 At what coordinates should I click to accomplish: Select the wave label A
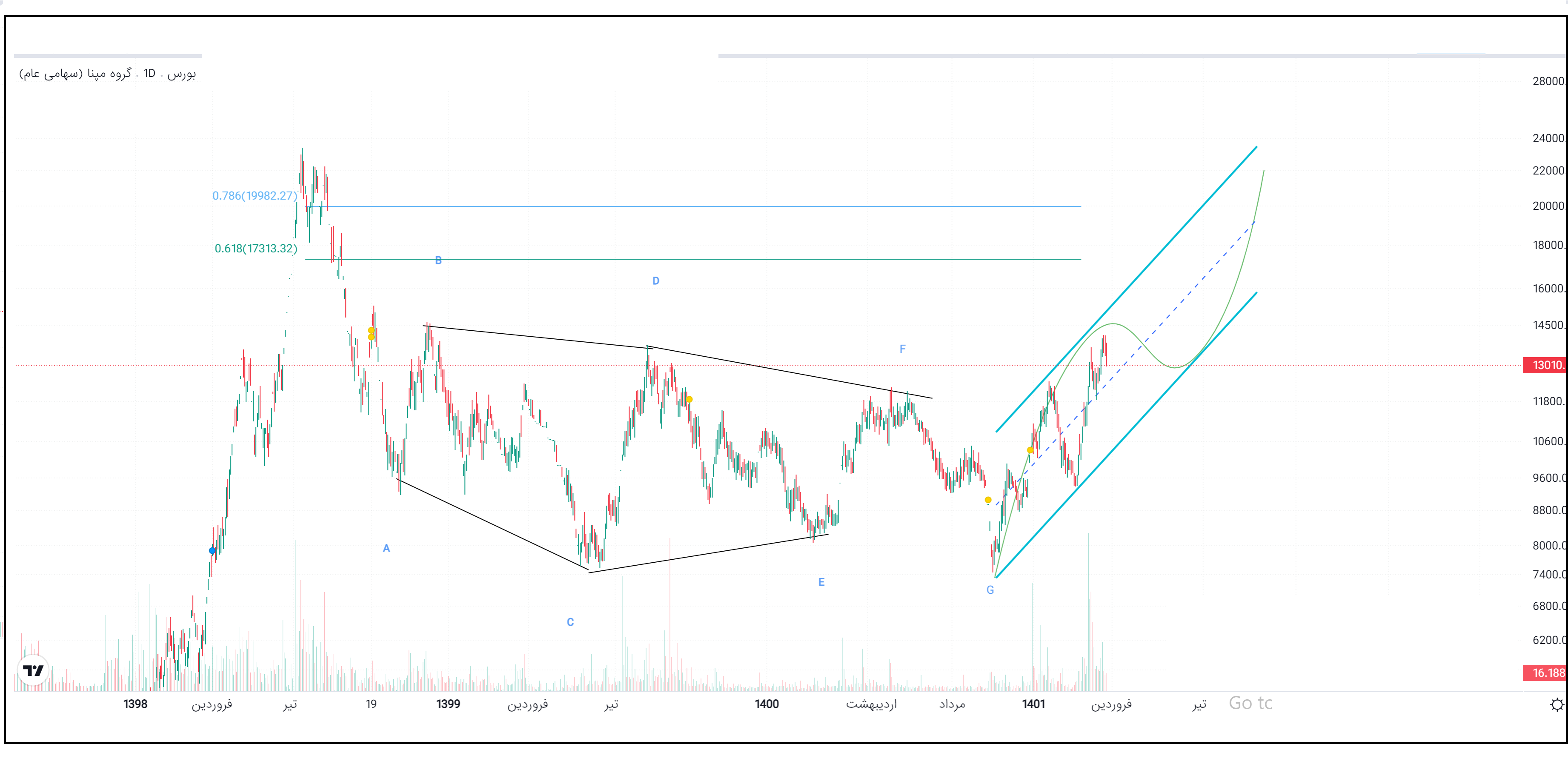[x=386, y=549]
